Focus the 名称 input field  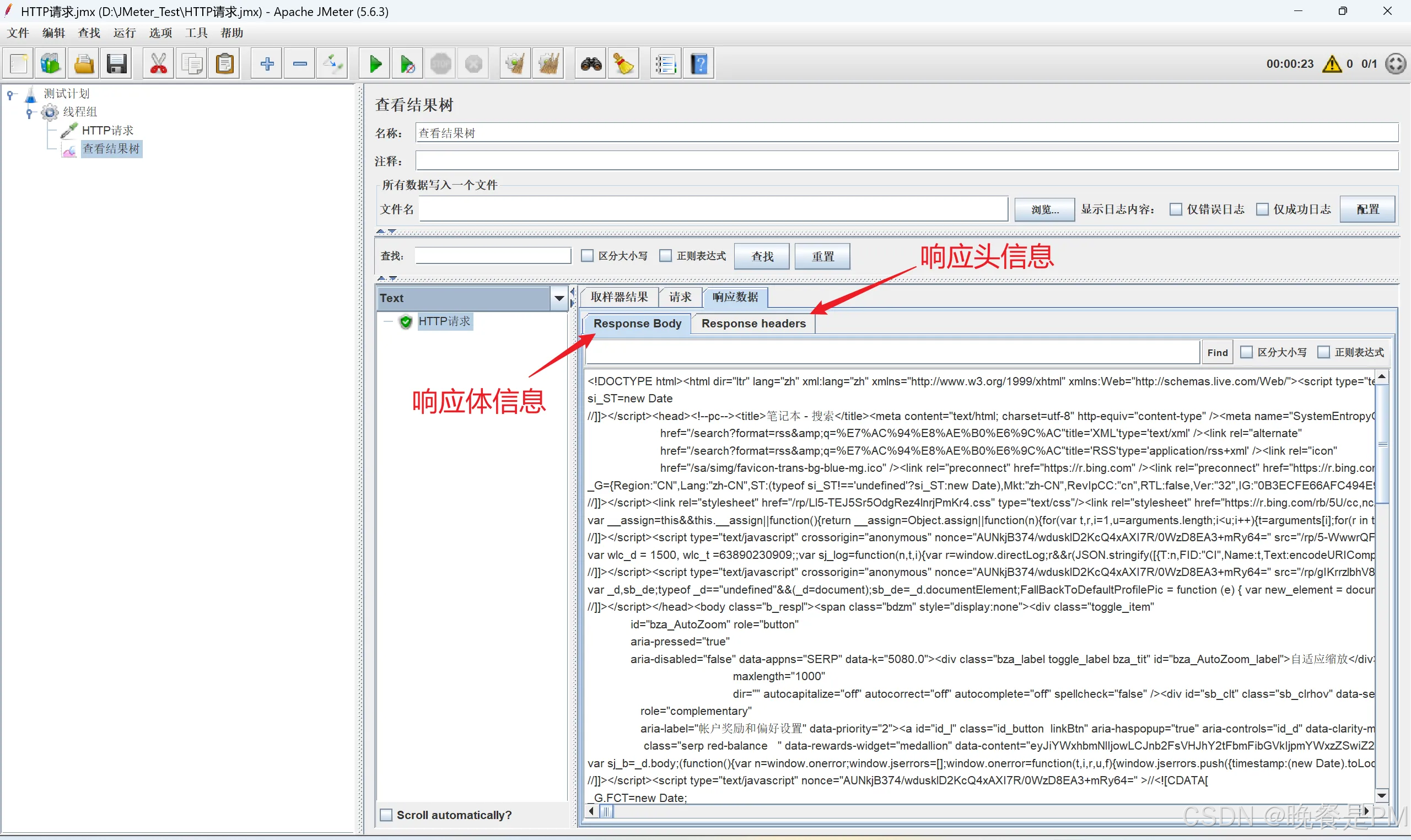907,133
